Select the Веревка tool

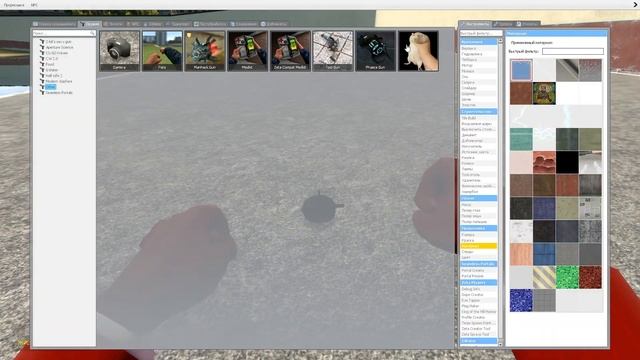[x=478, y=48]
